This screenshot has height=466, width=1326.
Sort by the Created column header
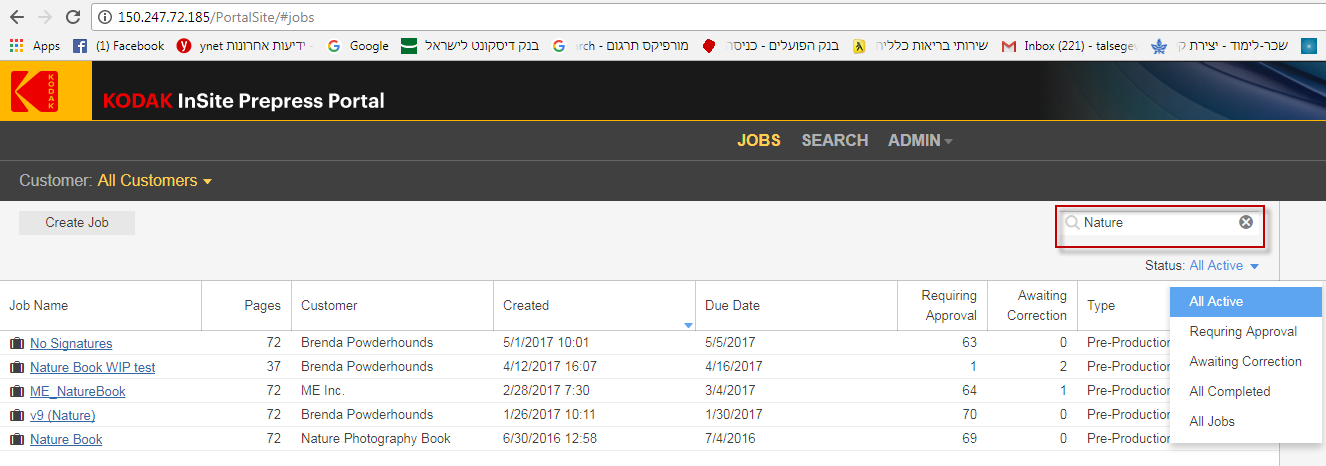coord(526,305)
